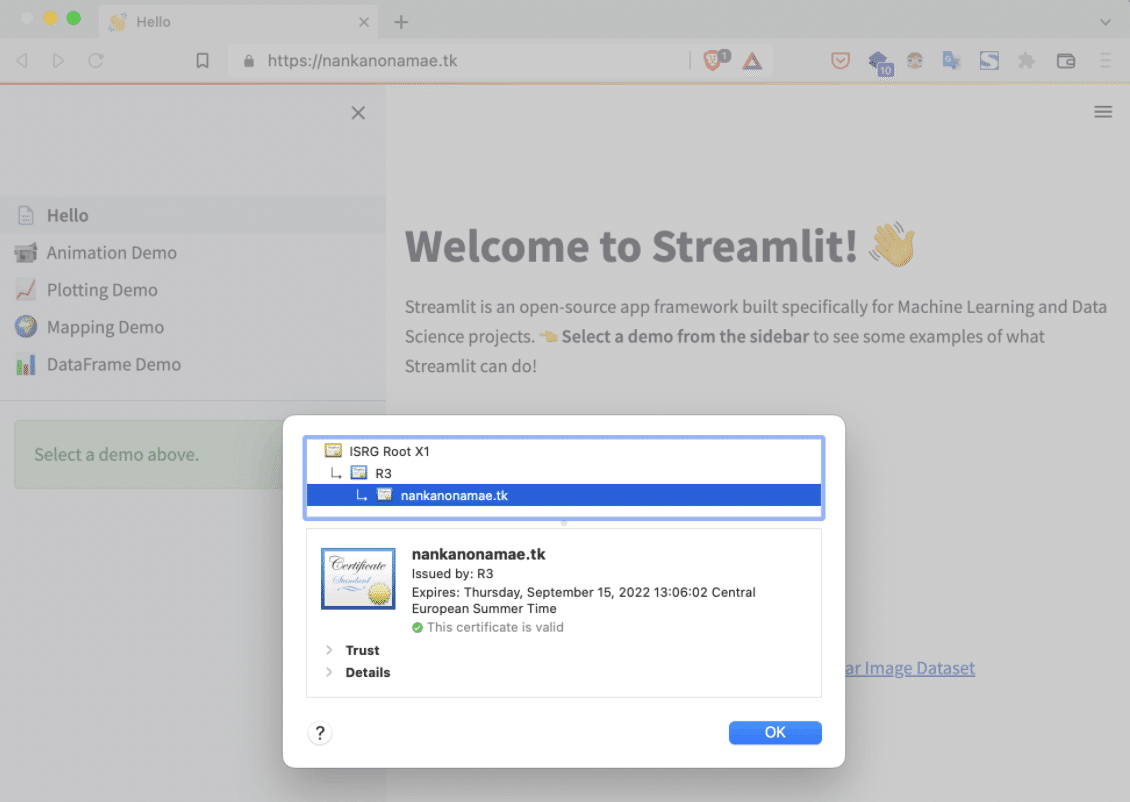Select nankanonamae.tk certificate row
This screenshot has height=802, width=1130.
click(x=564, y=495)
